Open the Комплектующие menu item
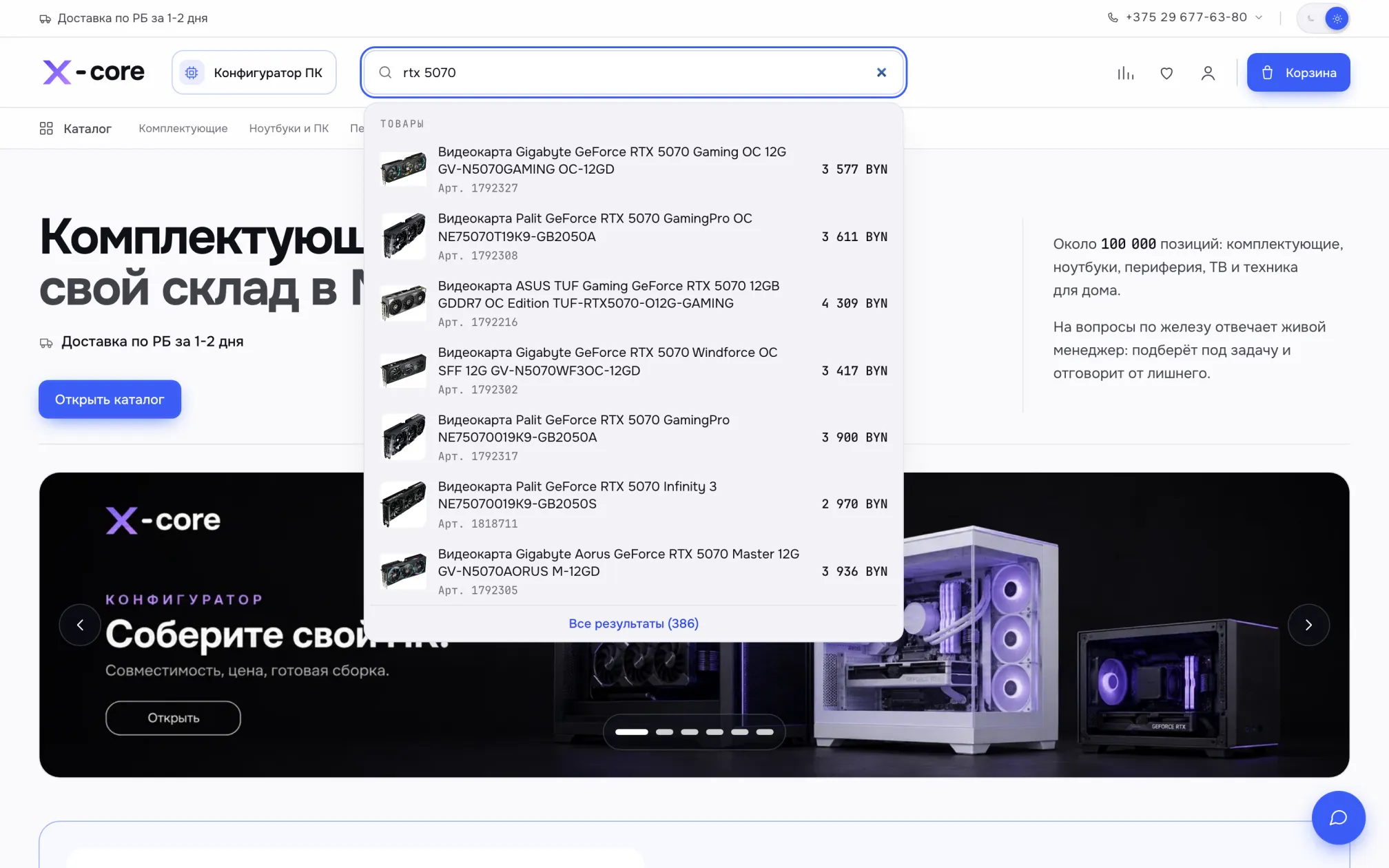 pyautogui.click(x=183, y=128)
